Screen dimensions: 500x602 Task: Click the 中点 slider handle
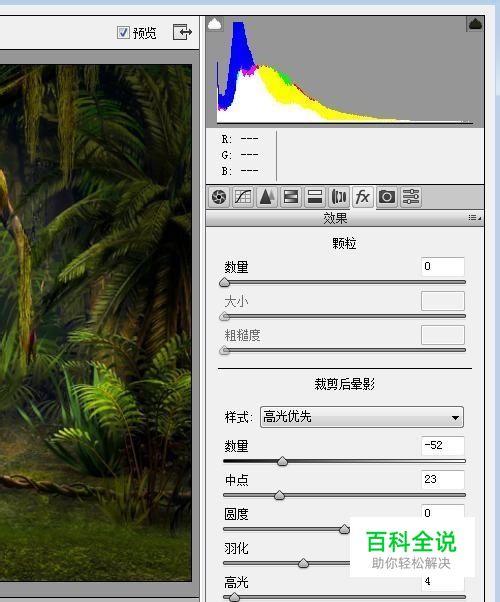point(280,495)
